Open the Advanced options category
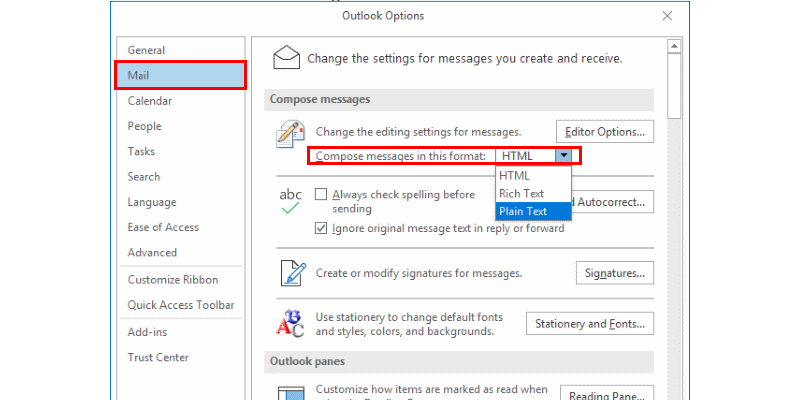This screenshot has height=400, width=800. [x=180, y=253]
